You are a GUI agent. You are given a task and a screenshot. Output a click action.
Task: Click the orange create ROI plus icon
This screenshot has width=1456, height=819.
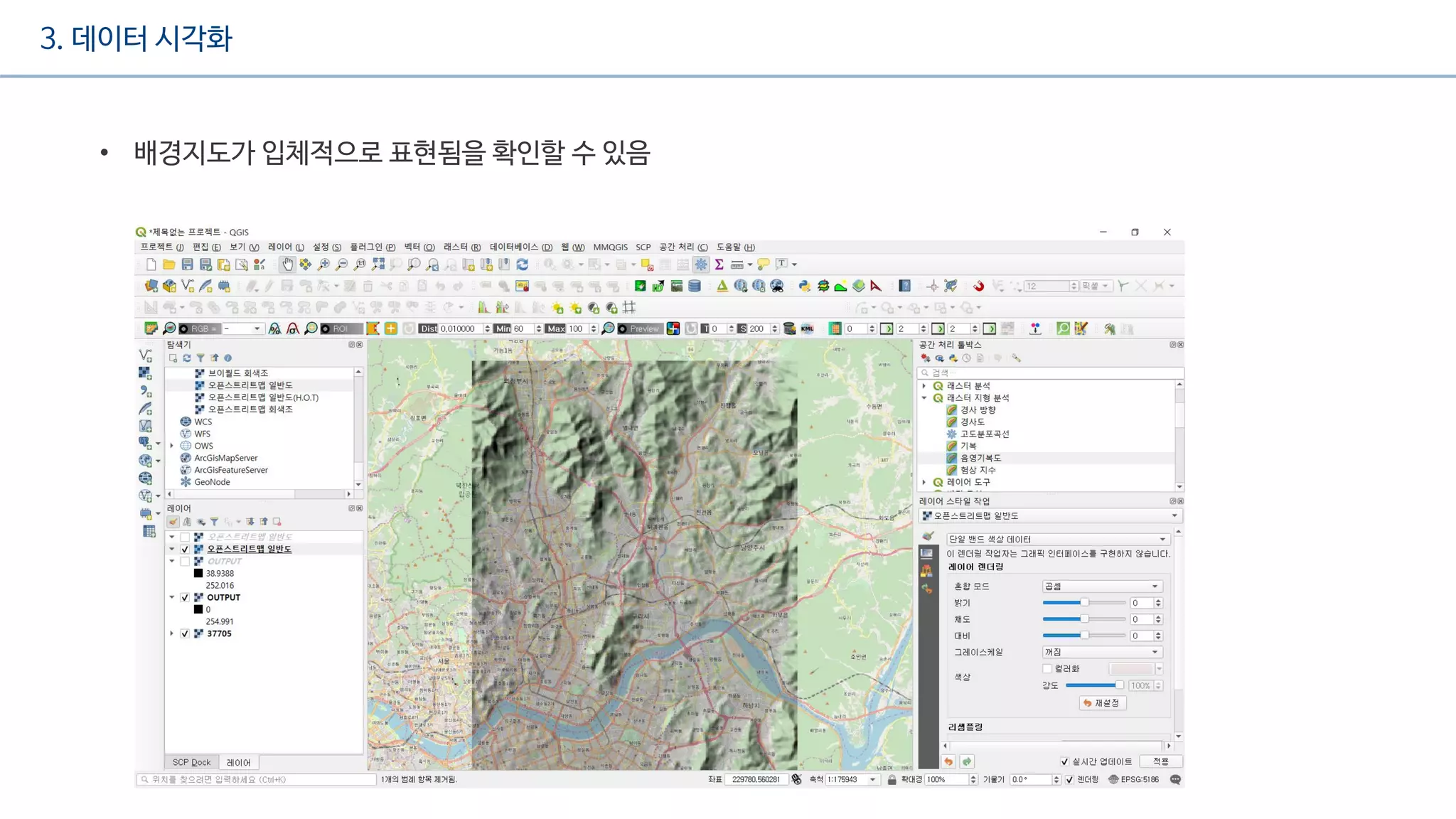[391, 328]
